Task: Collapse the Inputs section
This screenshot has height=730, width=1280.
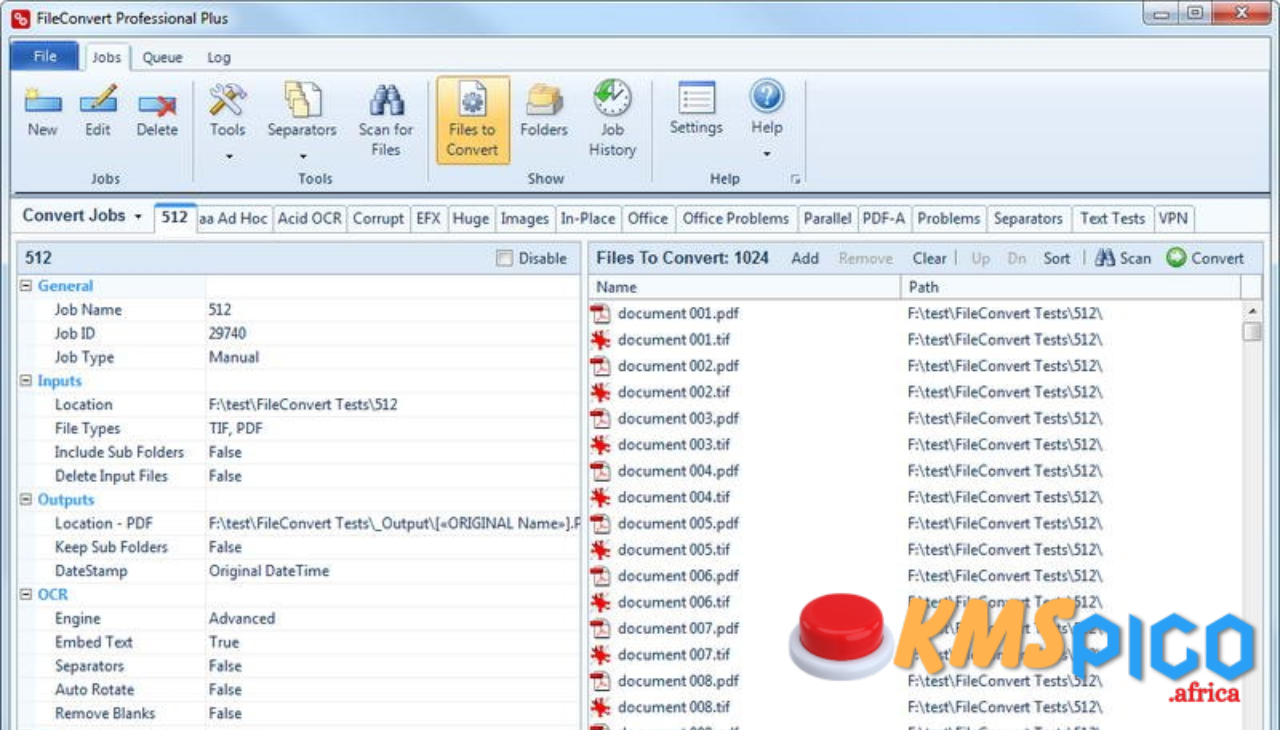Action: click(x=26, y=381)
